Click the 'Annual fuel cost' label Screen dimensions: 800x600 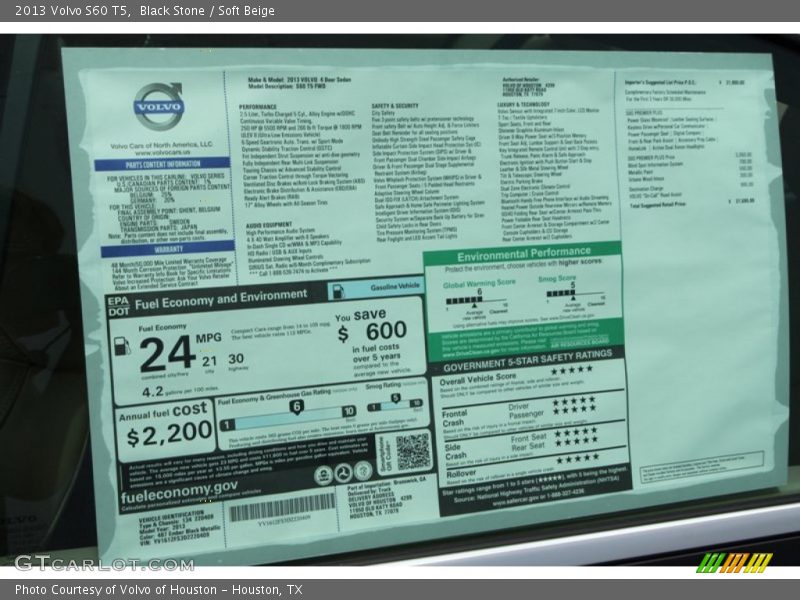(163, 412)
